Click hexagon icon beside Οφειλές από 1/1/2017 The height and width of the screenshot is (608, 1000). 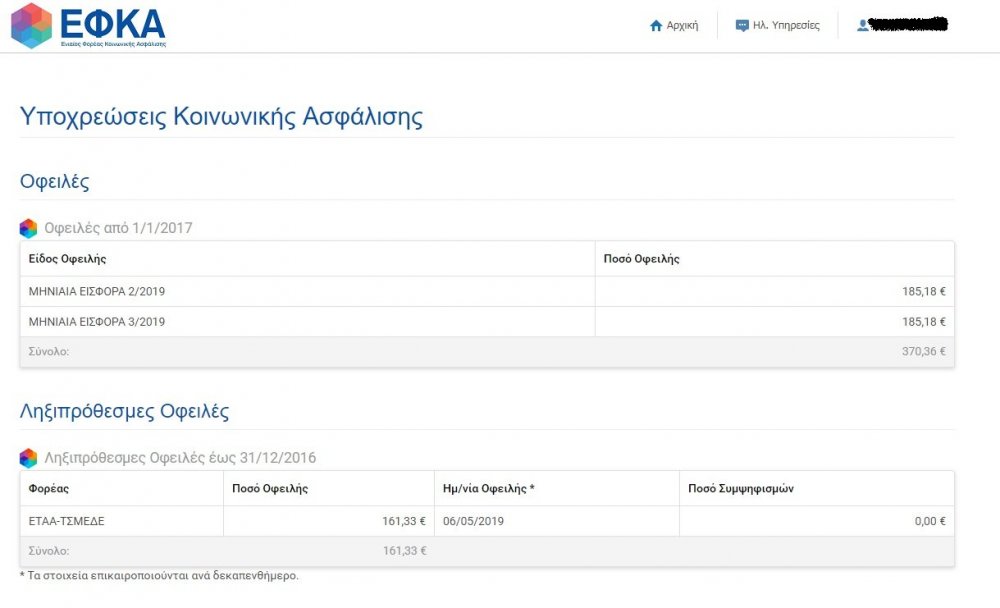coord(28,228)
